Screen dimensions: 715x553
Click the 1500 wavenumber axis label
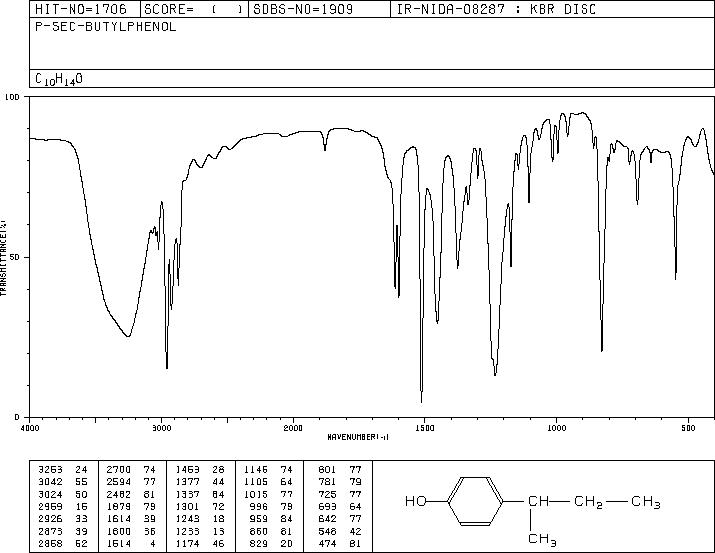[x=425, y=428]
